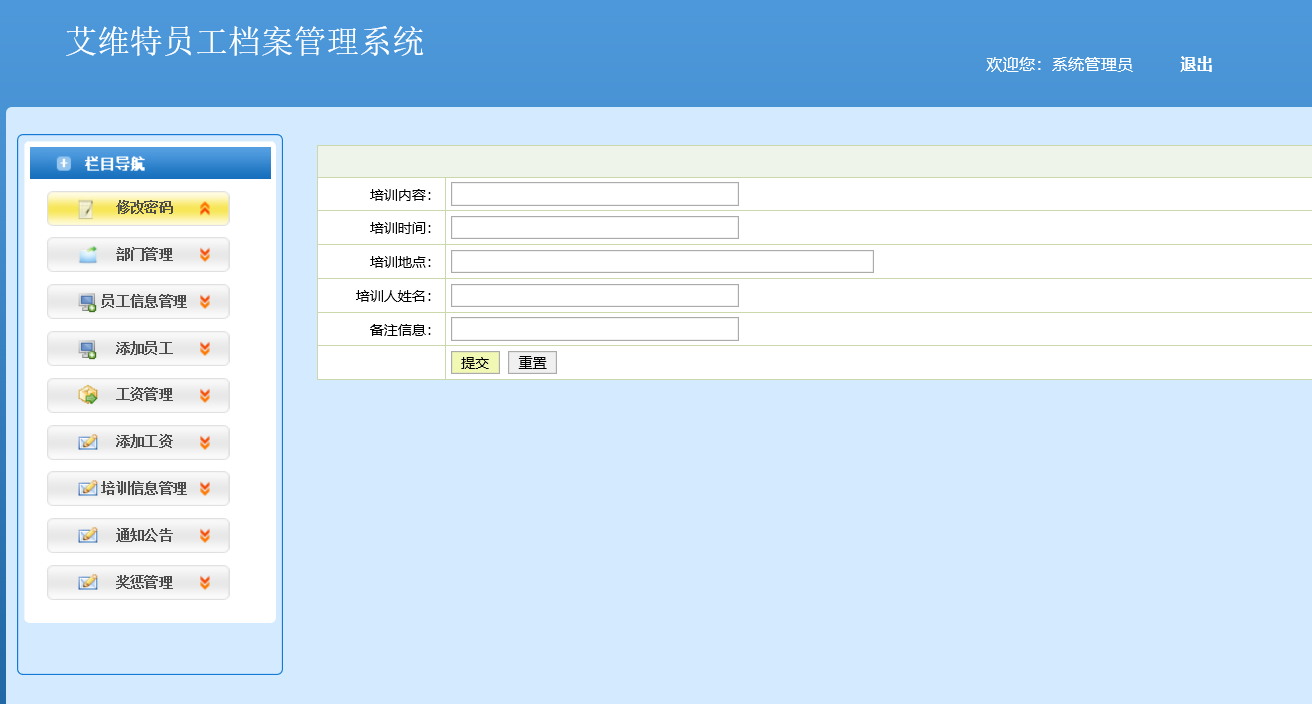This screenshot has width=1312, height=704.
Task: Focus the 培训地点 input field
Action: coord(662,262)
